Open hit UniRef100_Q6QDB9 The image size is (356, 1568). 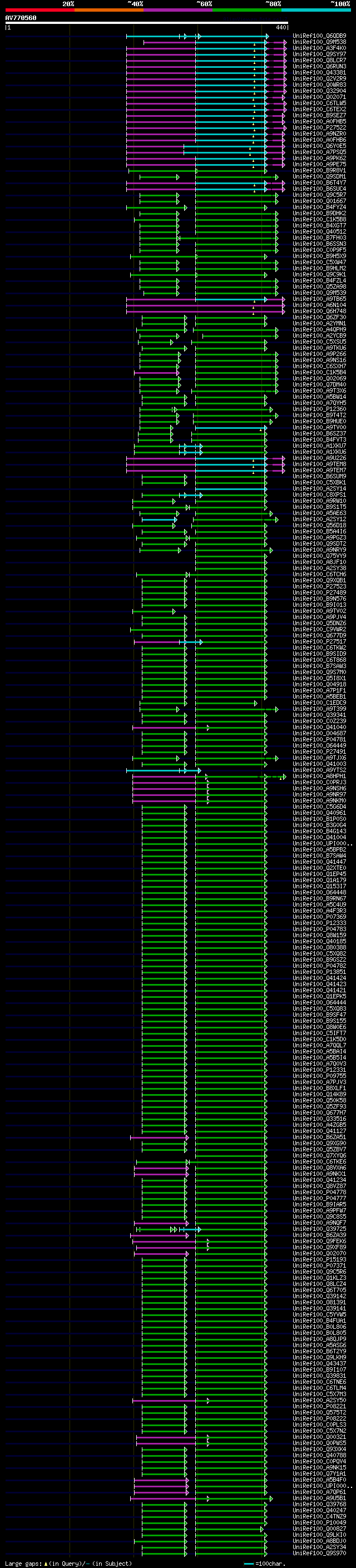[x=319, y=36]
